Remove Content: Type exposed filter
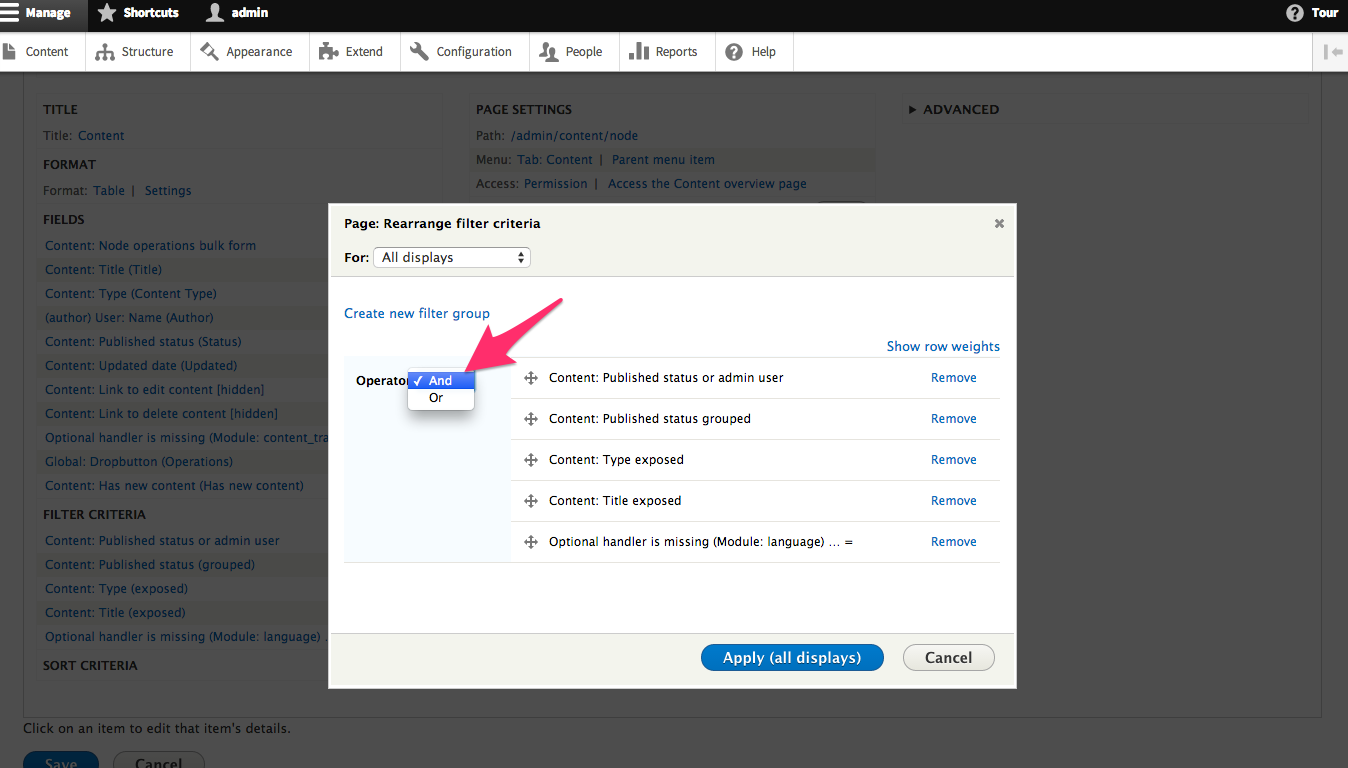1348x768 pixels. pos(954,460)
